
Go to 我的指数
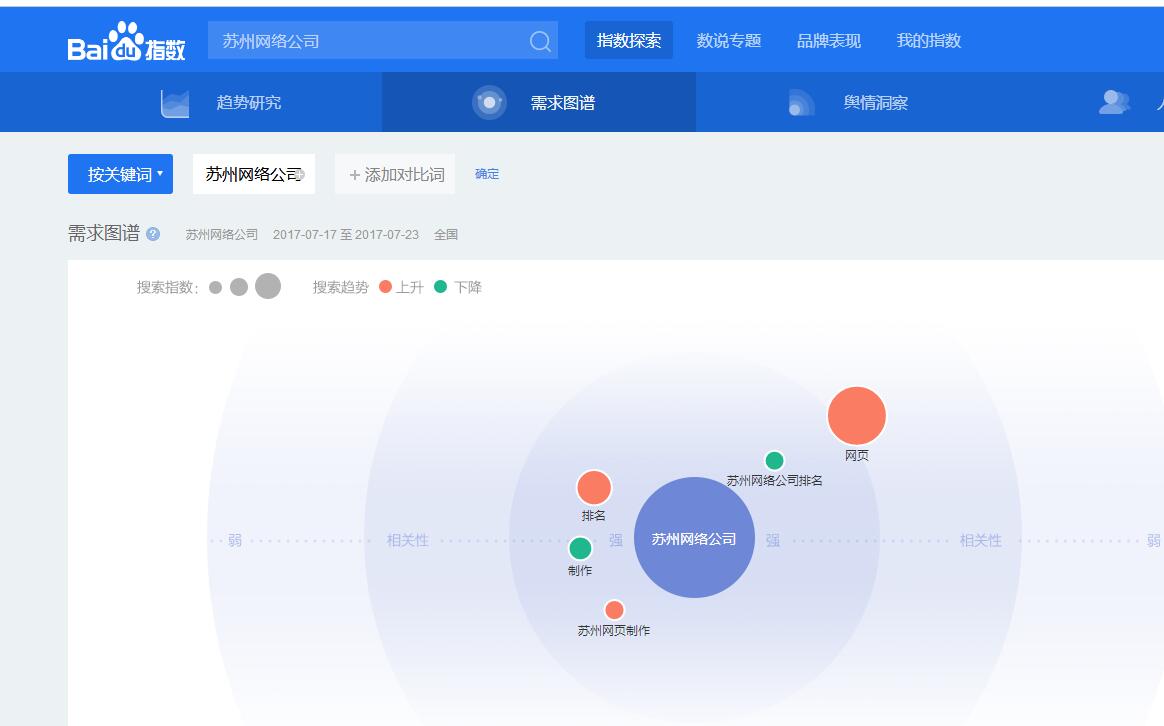tap(929, 41)
